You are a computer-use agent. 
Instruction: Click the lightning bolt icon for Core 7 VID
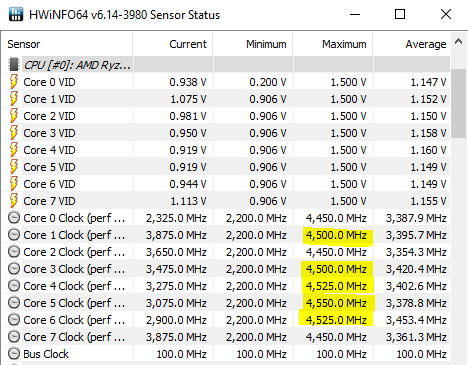click(x=14, y=201)
